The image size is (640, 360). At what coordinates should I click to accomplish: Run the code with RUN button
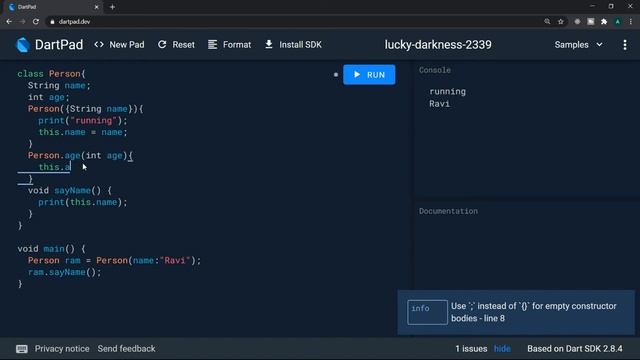(369, 75)
